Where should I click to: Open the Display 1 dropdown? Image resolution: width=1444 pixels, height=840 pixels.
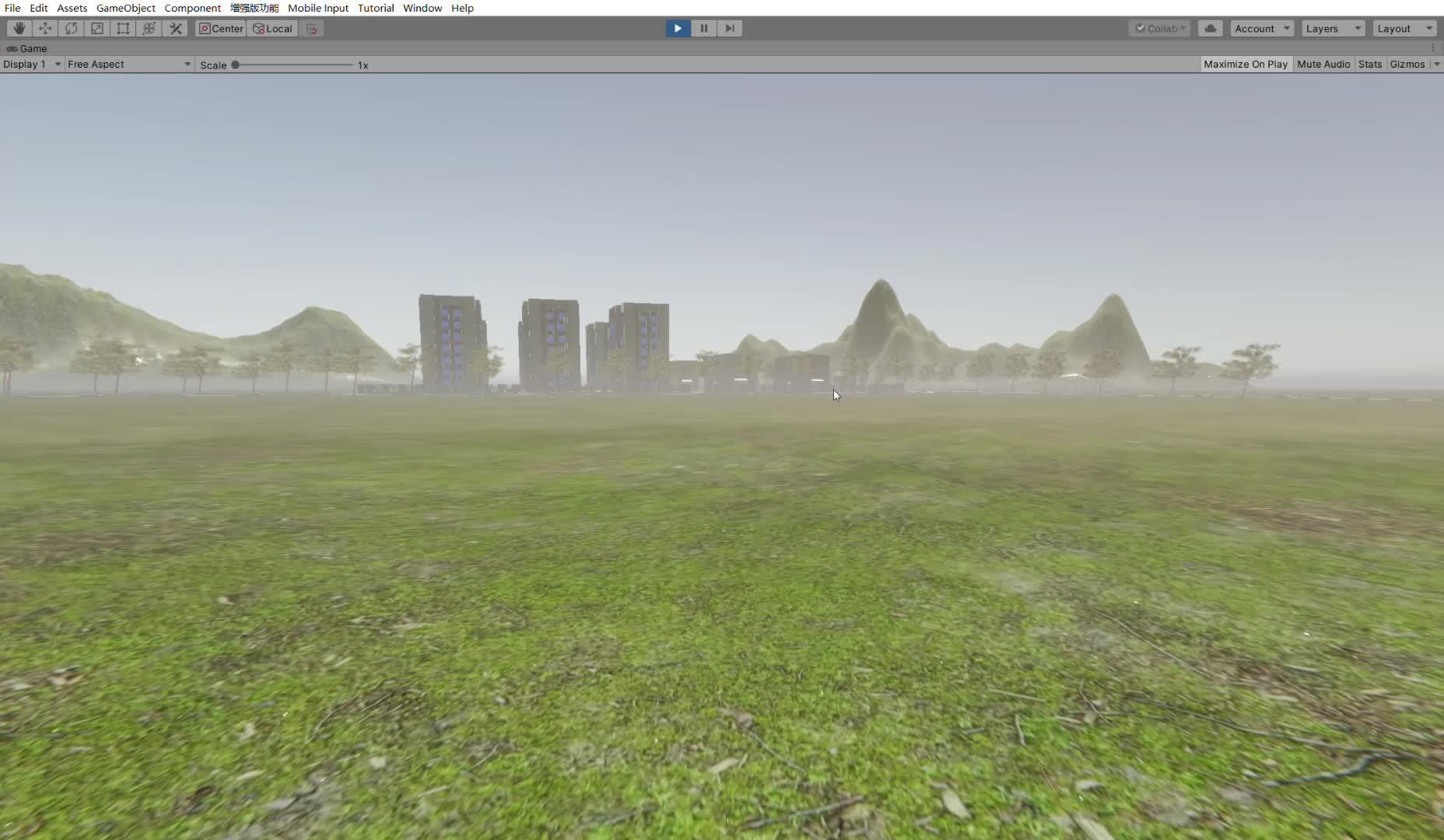point(32,65)
